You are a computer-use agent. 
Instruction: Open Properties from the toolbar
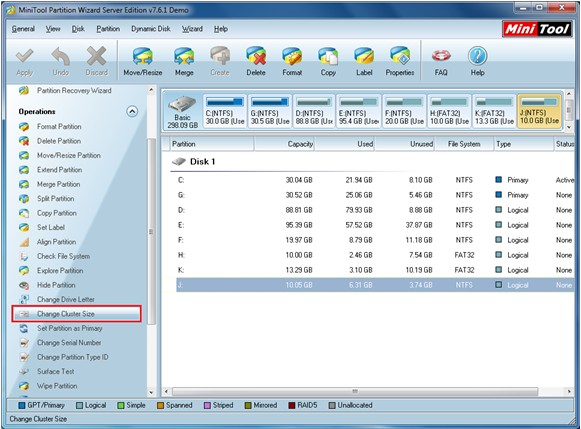[x=399, y=61]
